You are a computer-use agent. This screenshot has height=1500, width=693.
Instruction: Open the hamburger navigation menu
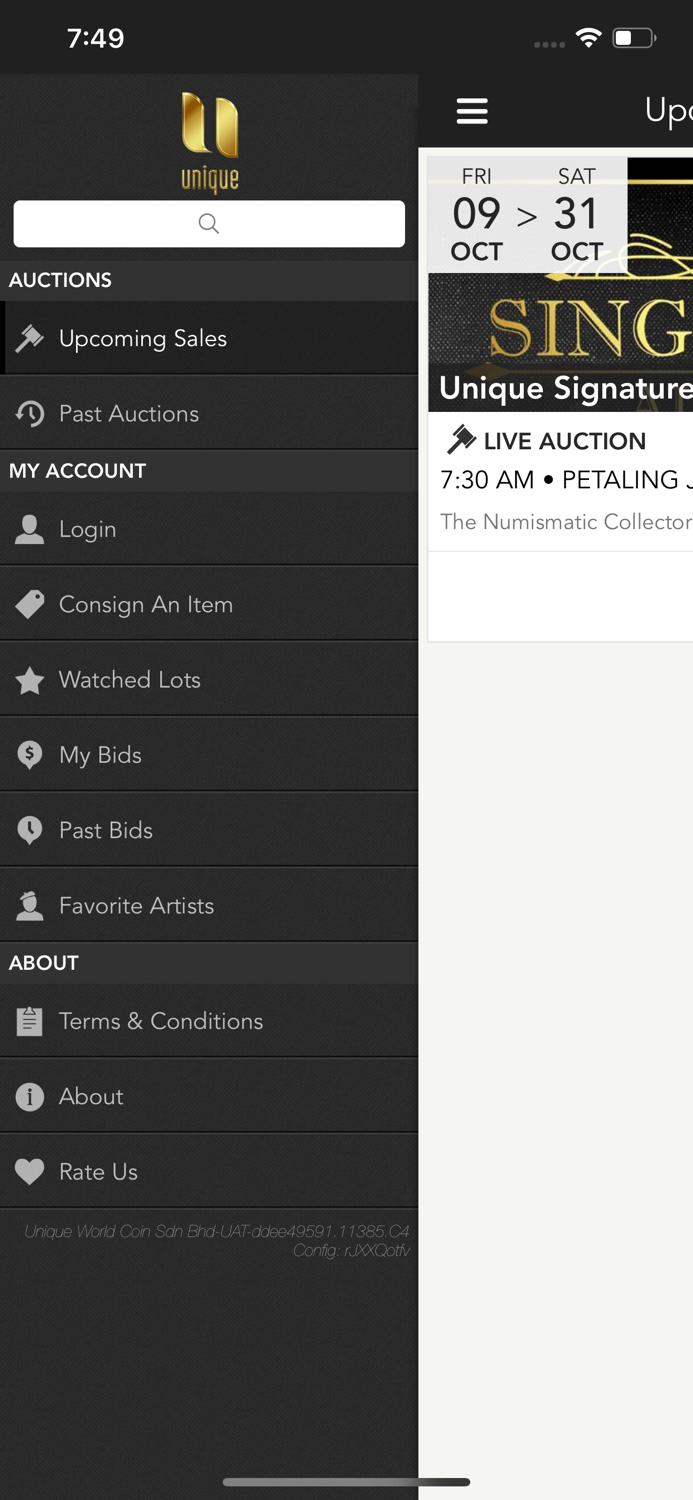472,111
